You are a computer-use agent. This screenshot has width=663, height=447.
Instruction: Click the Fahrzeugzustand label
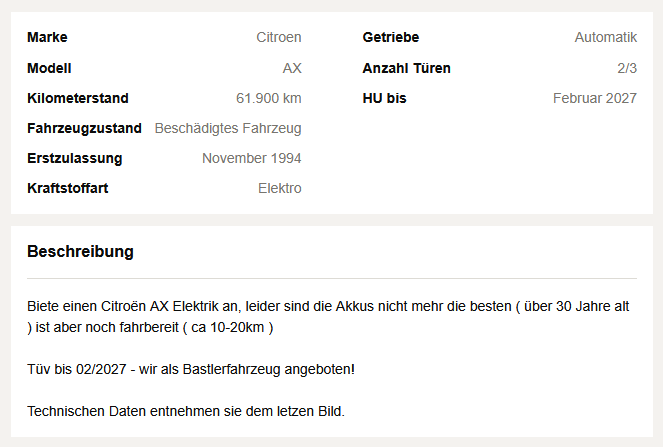tap(84, 128)
